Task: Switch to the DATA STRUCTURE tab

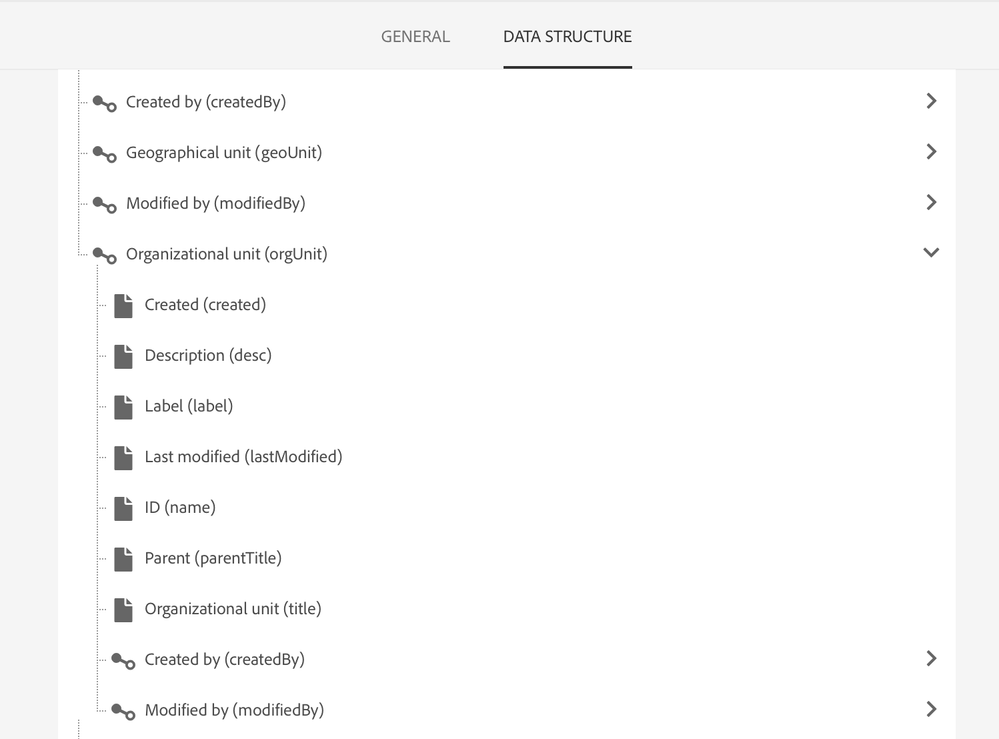Action: coord(567,36)
